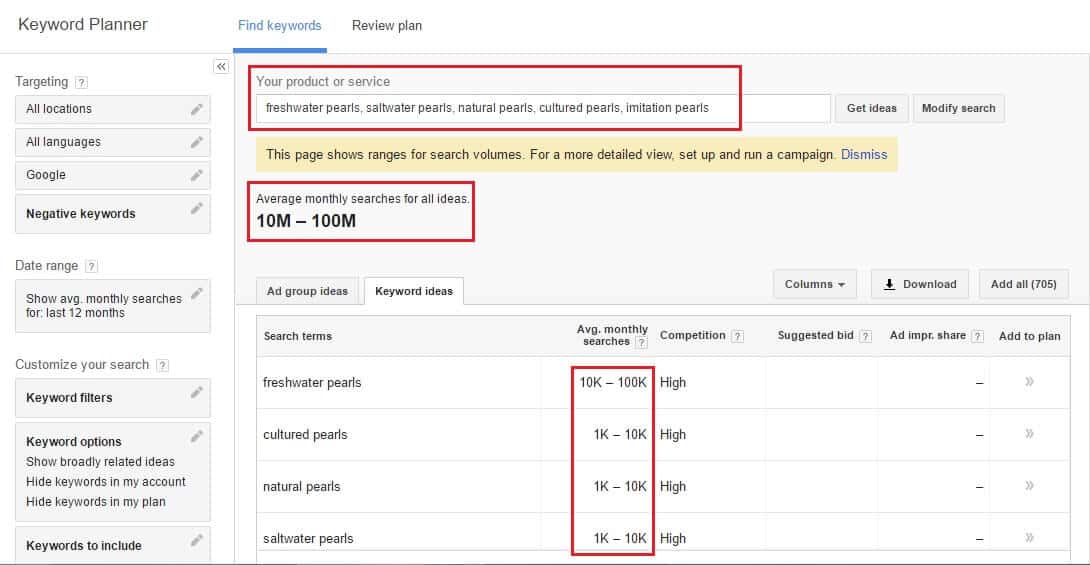Click help icon next to Competition column
This screenshot has width=1090, height=565.
[737, 336]
